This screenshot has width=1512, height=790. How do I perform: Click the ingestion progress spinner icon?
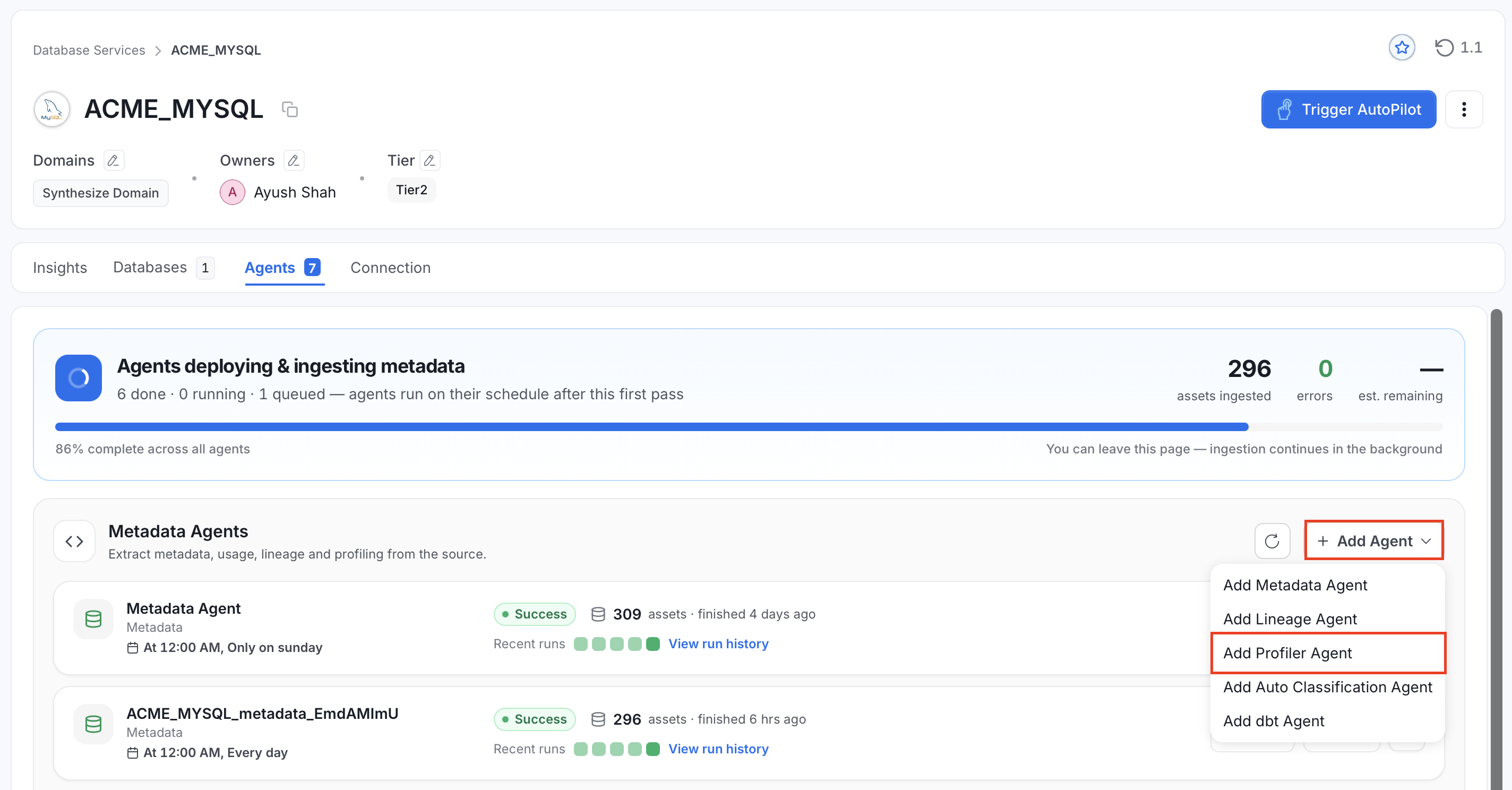click(79, 378)
